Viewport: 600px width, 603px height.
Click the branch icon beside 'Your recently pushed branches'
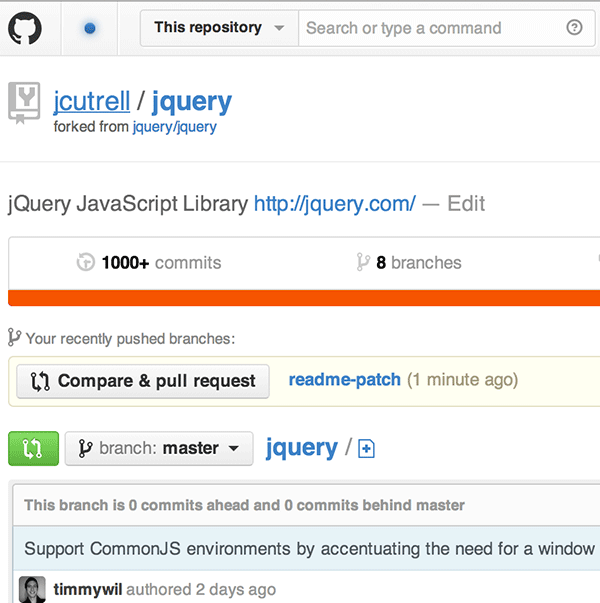pyautogui.click(x=15, y=337)
